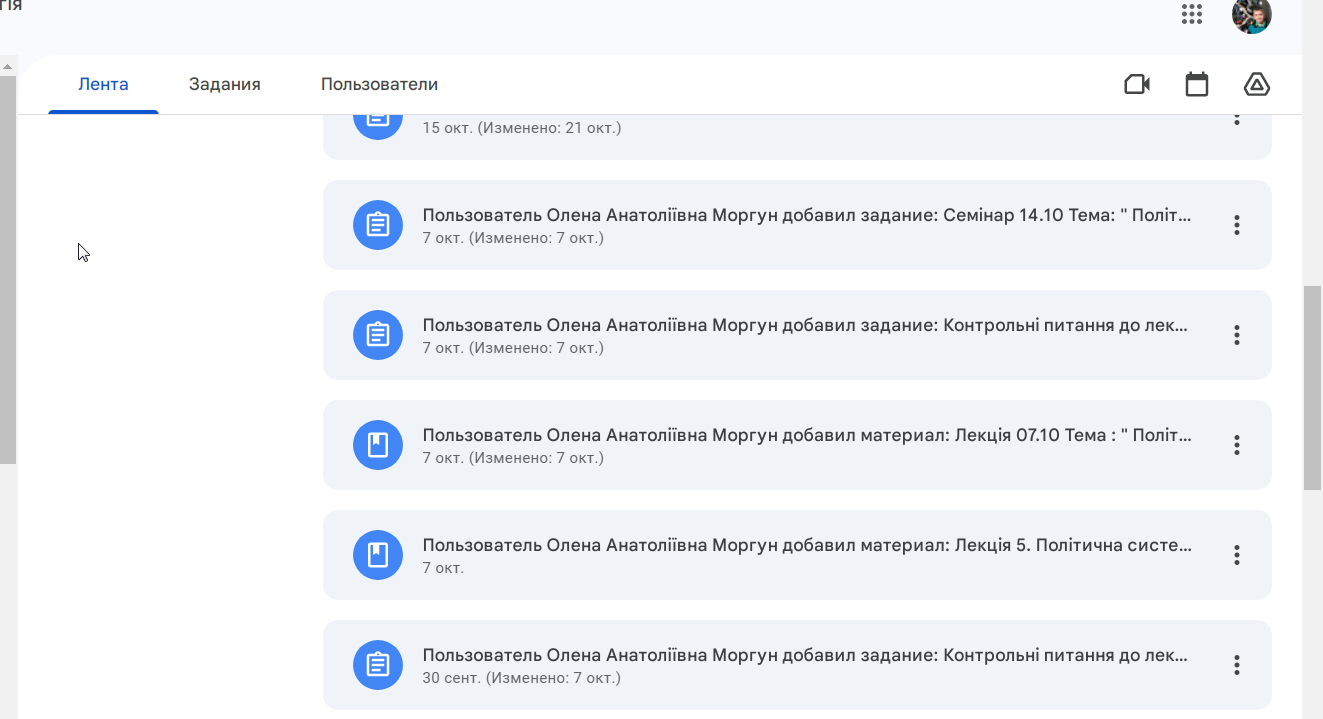Viewport: 1323px width, 719px height.
Task: Open the class Google Calendar
Action: [1197, 84]
